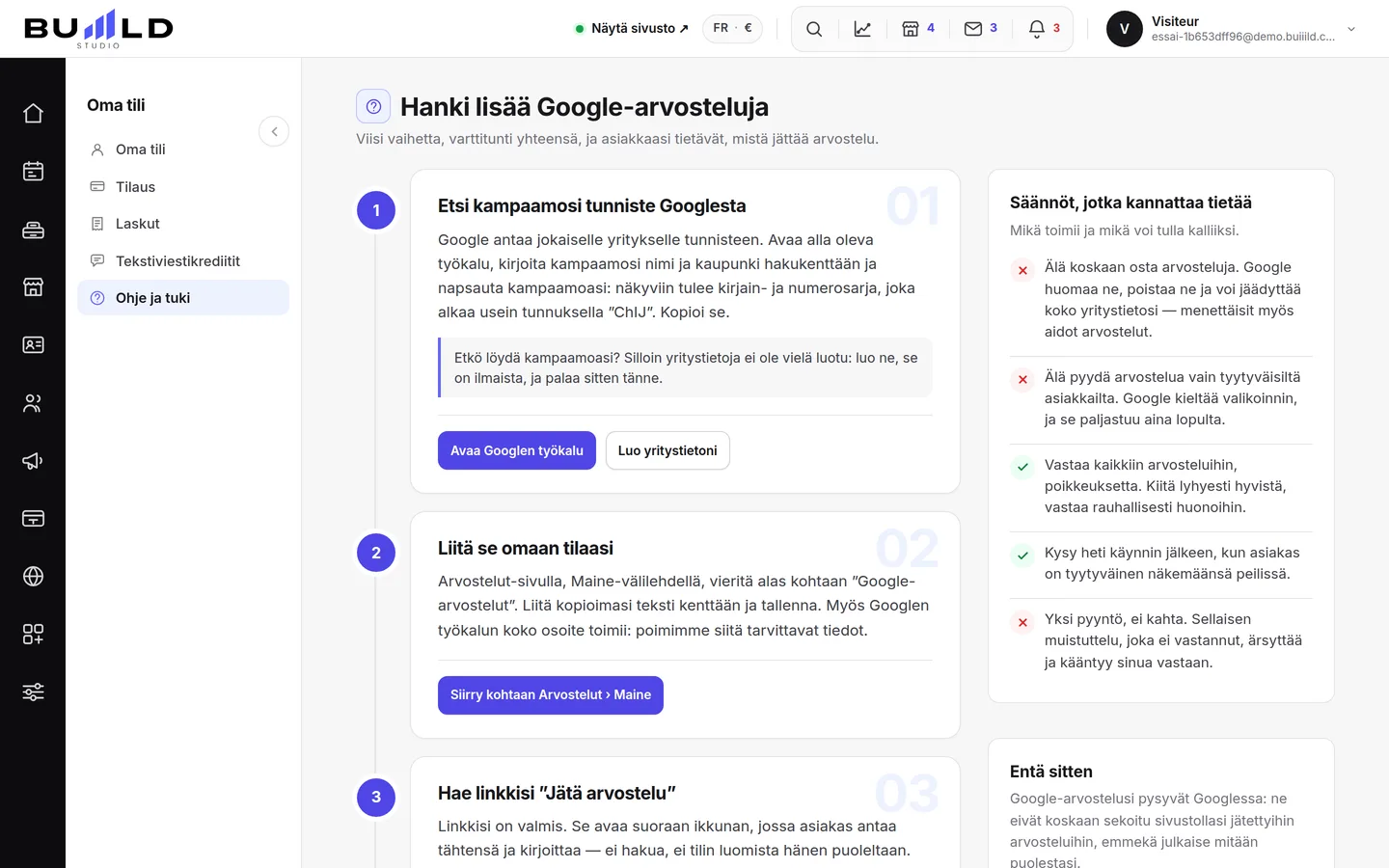Click the BUILD Studio logo
Image resolution: width=1389 pixels, height=868 pixels.
pos(98,29)
